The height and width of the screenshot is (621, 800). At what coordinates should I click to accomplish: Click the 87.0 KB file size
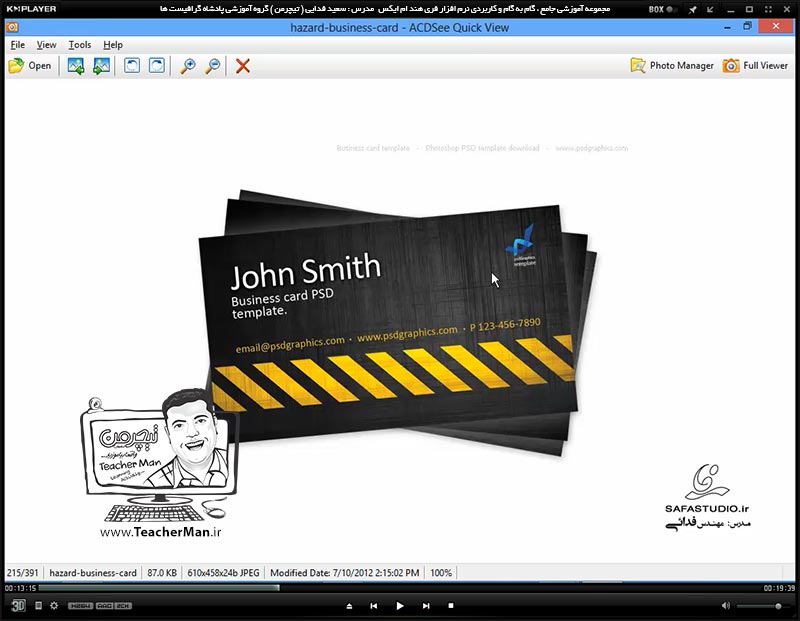(162, 573)
